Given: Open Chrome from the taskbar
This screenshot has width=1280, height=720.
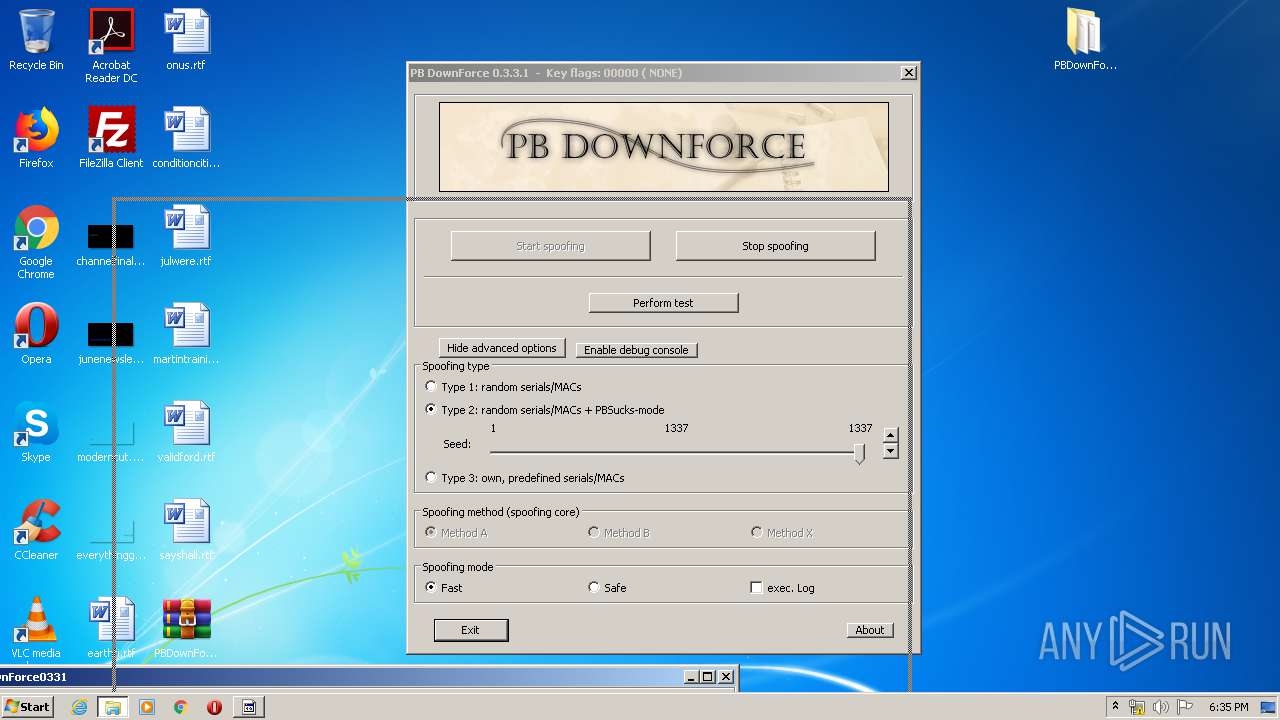Looking at the screenshot, I should [x=181, y=707].
